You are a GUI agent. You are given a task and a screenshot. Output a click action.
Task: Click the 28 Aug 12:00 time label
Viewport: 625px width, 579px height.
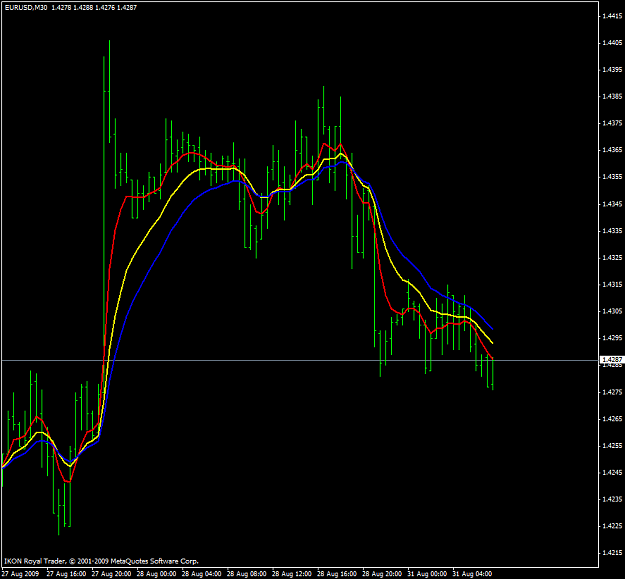pos(291,574)
